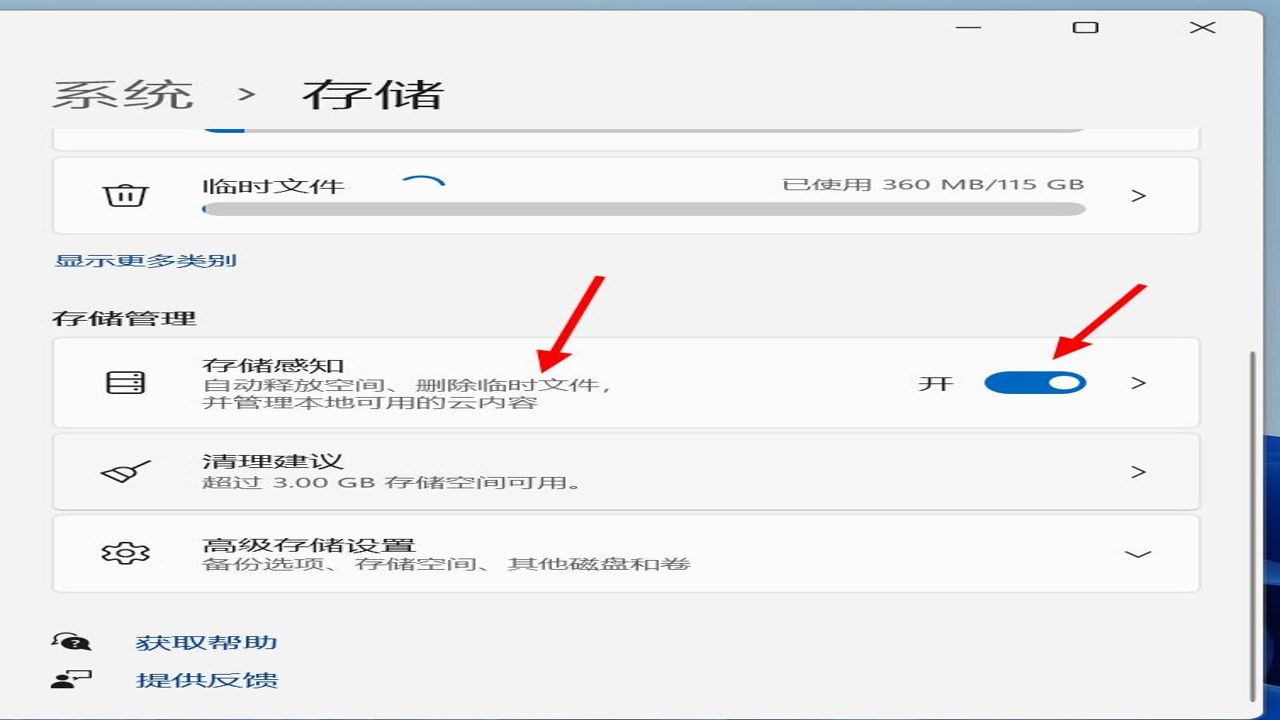Click the 存储管理 section heading
The width and height of the screenshot is (1280, 720).
[124, 318]
